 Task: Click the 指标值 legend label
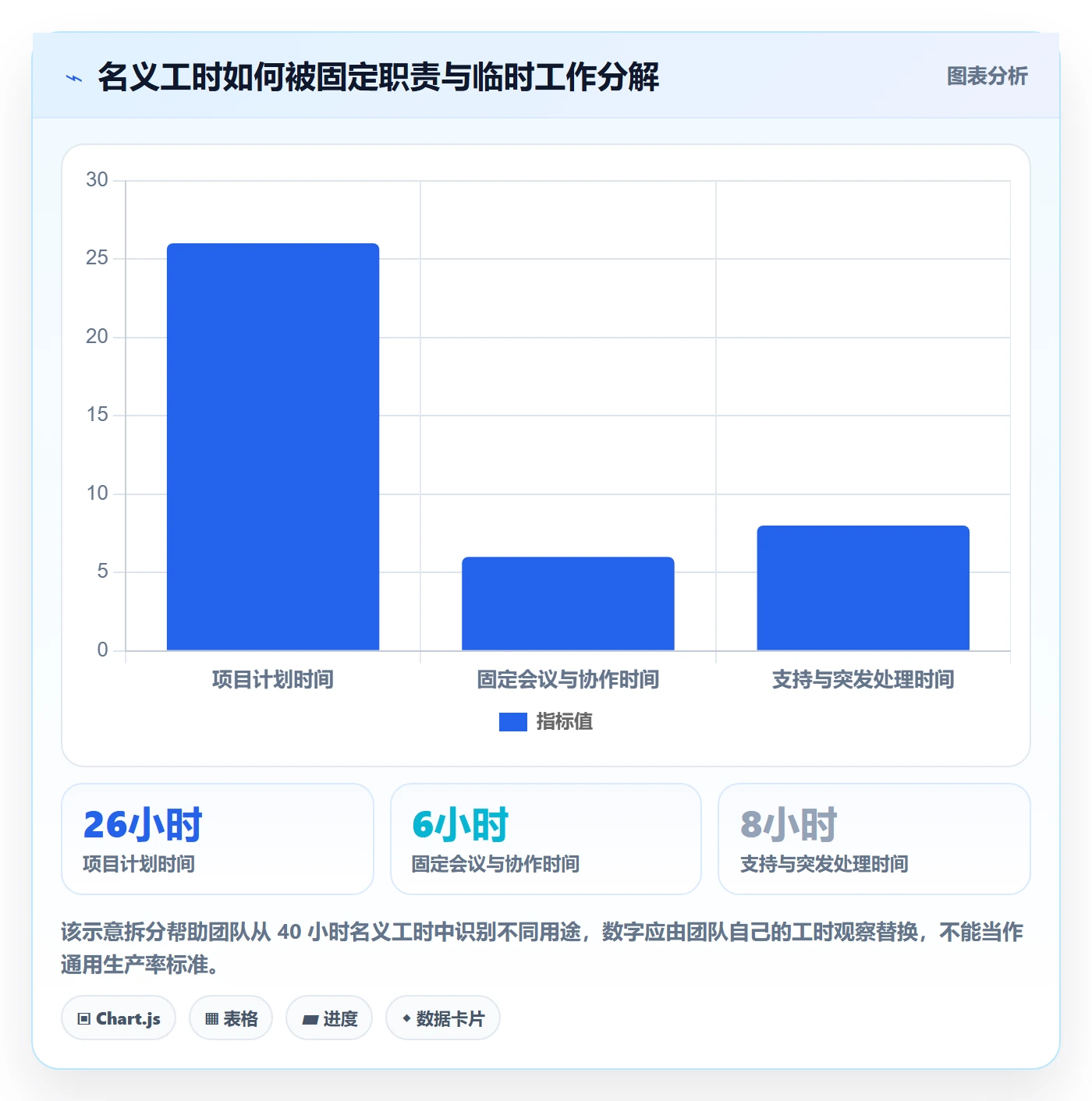click(x=565, y=722)
